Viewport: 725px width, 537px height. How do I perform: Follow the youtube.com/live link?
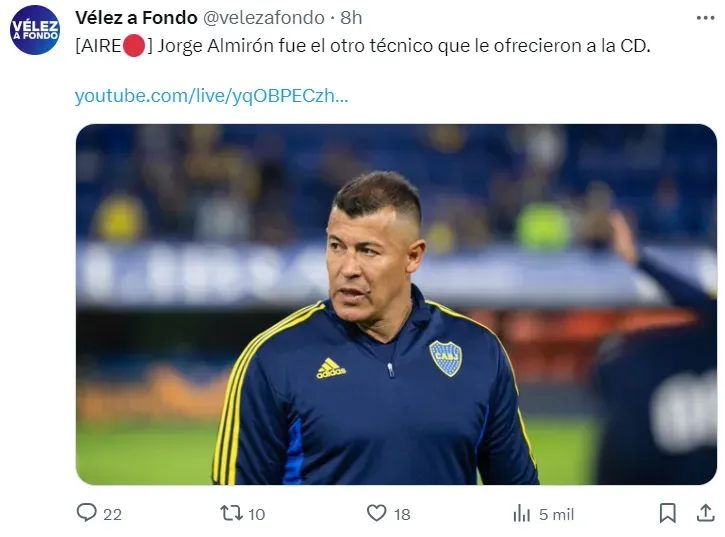211,96
